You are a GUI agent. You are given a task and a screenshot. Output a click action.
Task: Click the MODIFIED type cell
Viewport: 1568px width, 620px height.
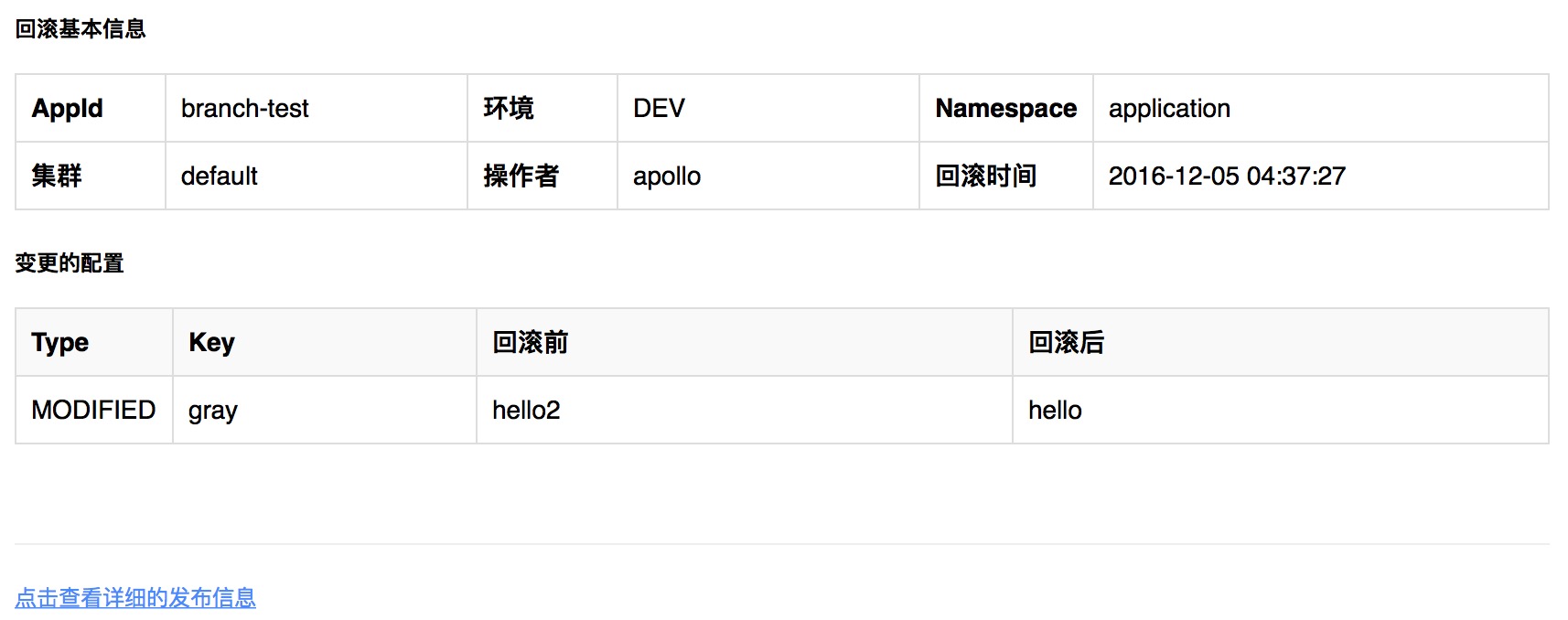click(x=93, y=411)
